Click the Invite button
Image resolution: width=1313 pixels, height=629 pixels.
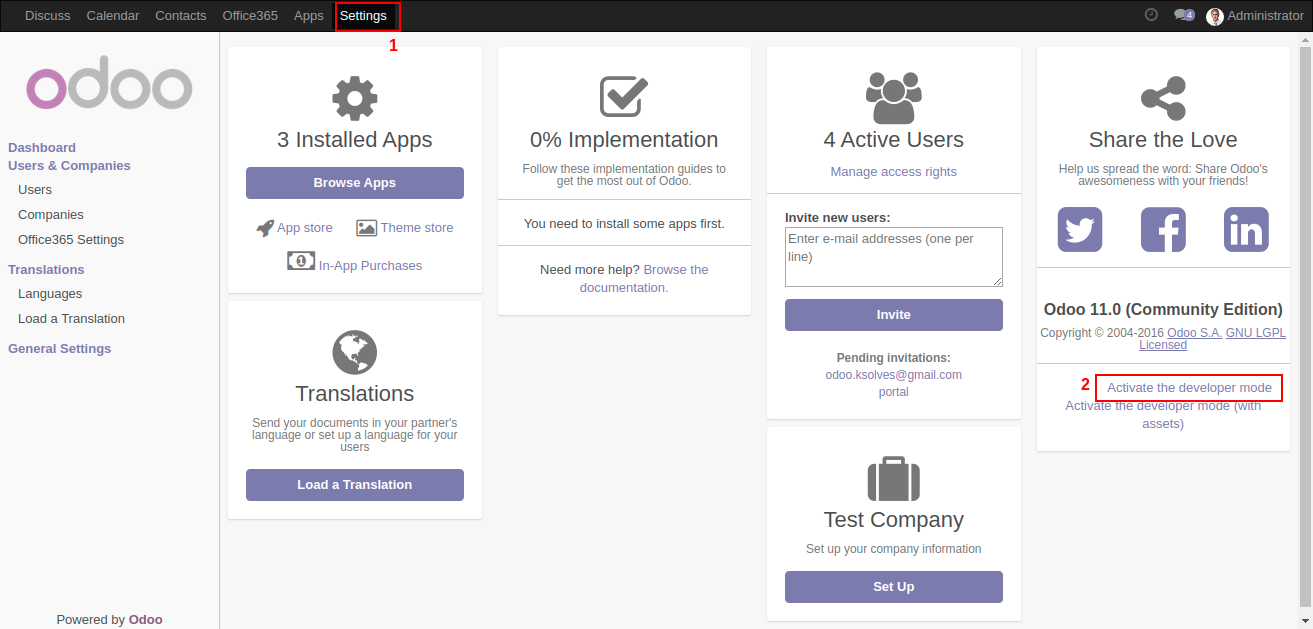click(894, 315)
